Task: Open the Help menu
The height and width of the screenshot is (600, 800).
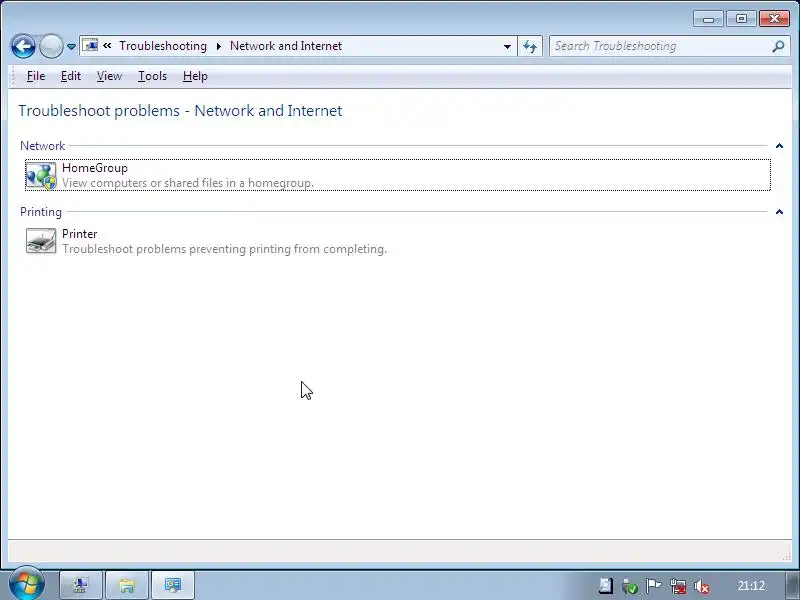Action: (x=195, y=76)
